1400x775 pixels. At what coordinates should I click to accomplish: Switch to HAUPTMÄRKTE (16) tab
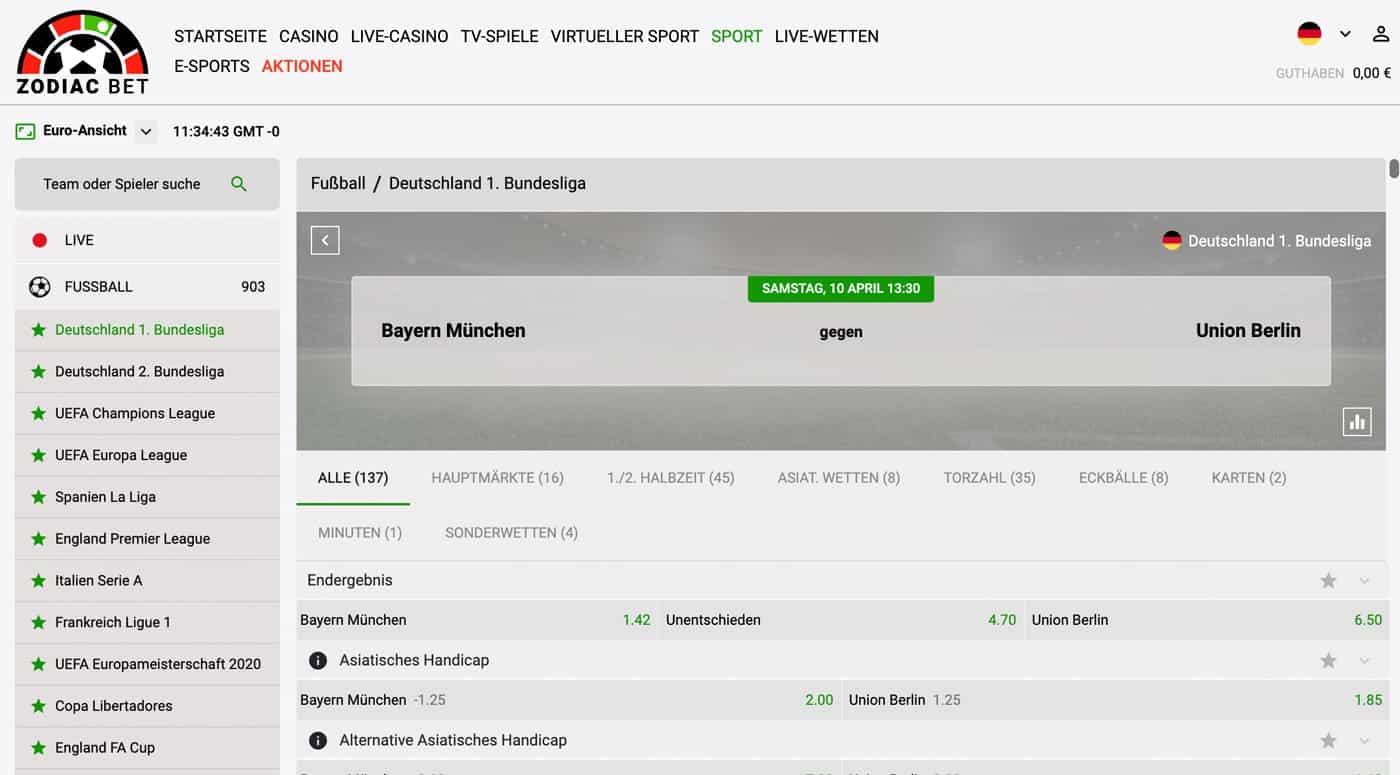tap(498, 478)
